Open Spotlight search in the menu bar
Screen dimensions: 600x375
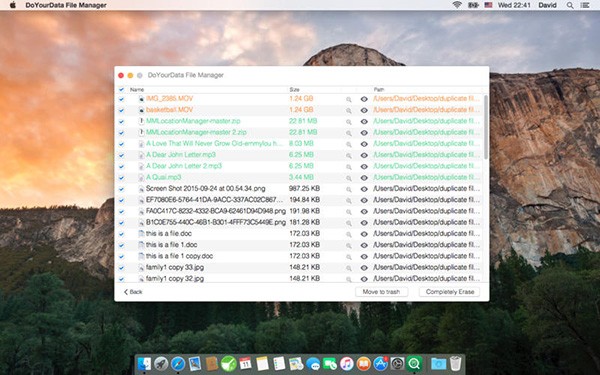(x=570, y=5)
